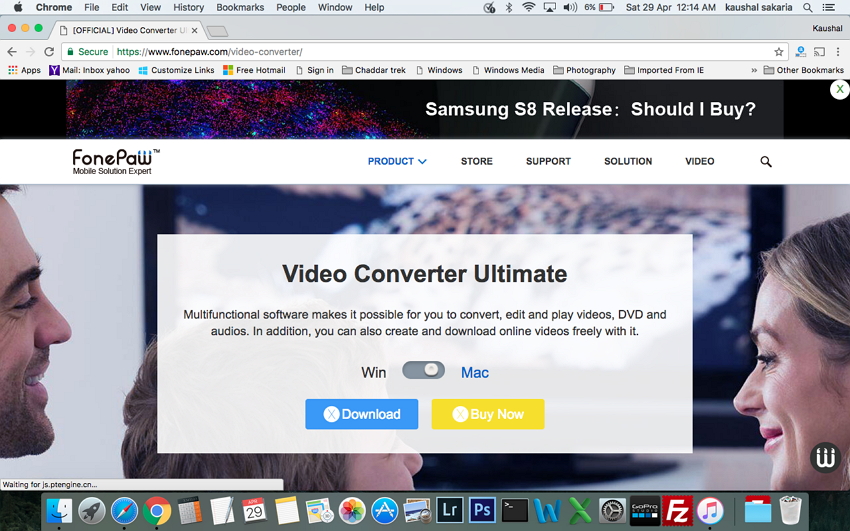Show hidden bookmarks with the double chevron
Viewport: 850px width, 531px height.
point(754,70)
